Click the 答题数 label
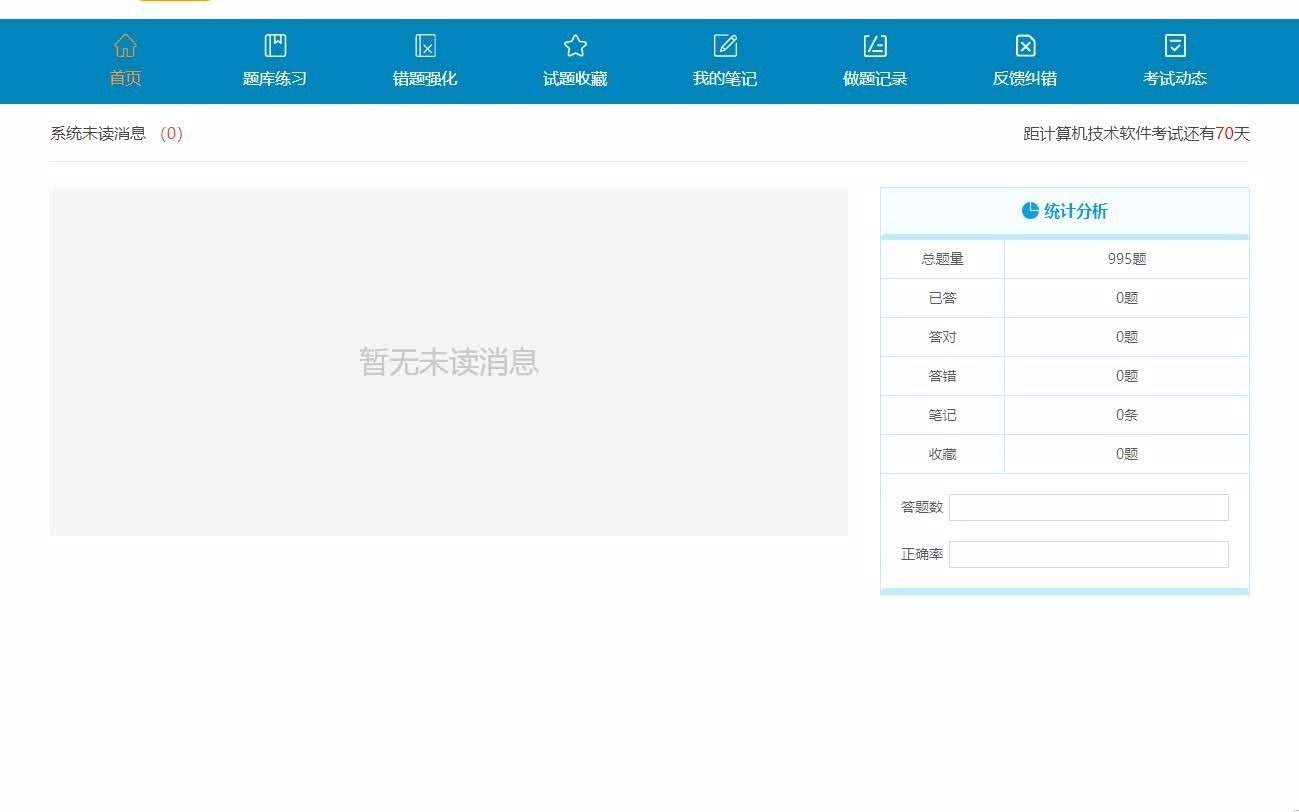Viewport: 1299px width, 812px height. coord(922,507)
